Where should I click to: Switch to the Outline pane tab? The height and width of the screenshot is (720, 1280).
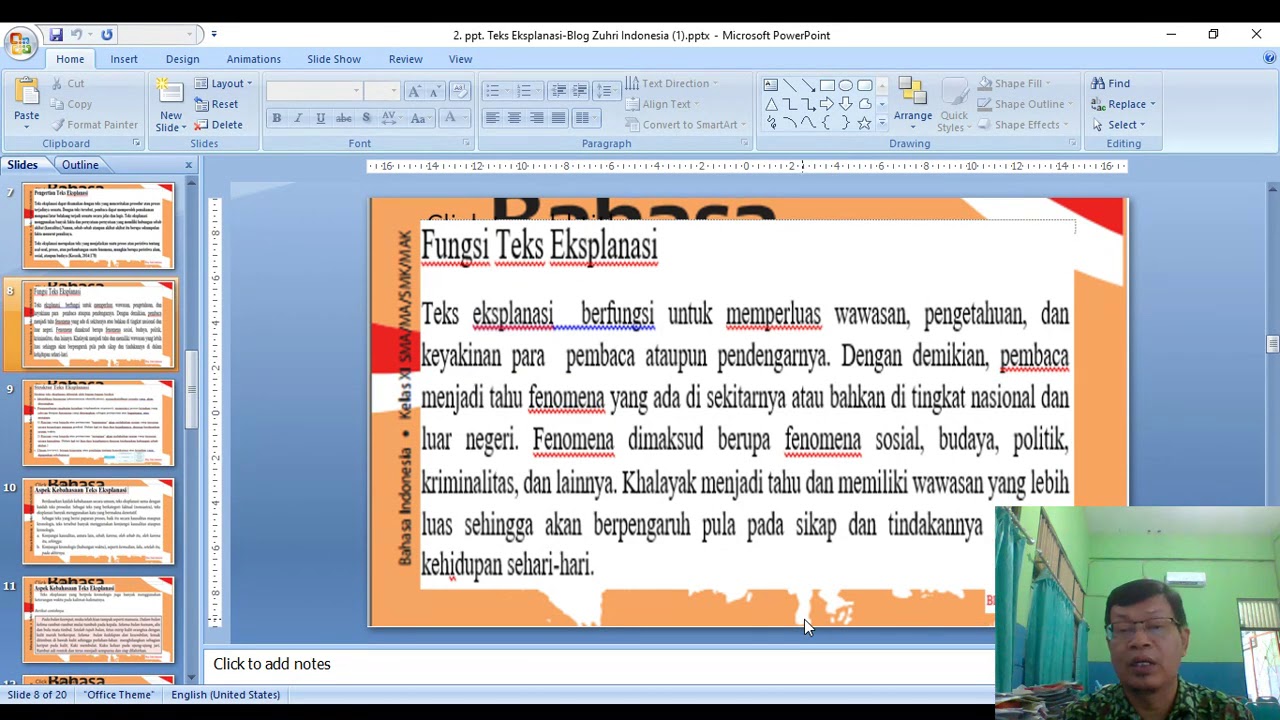80,165
